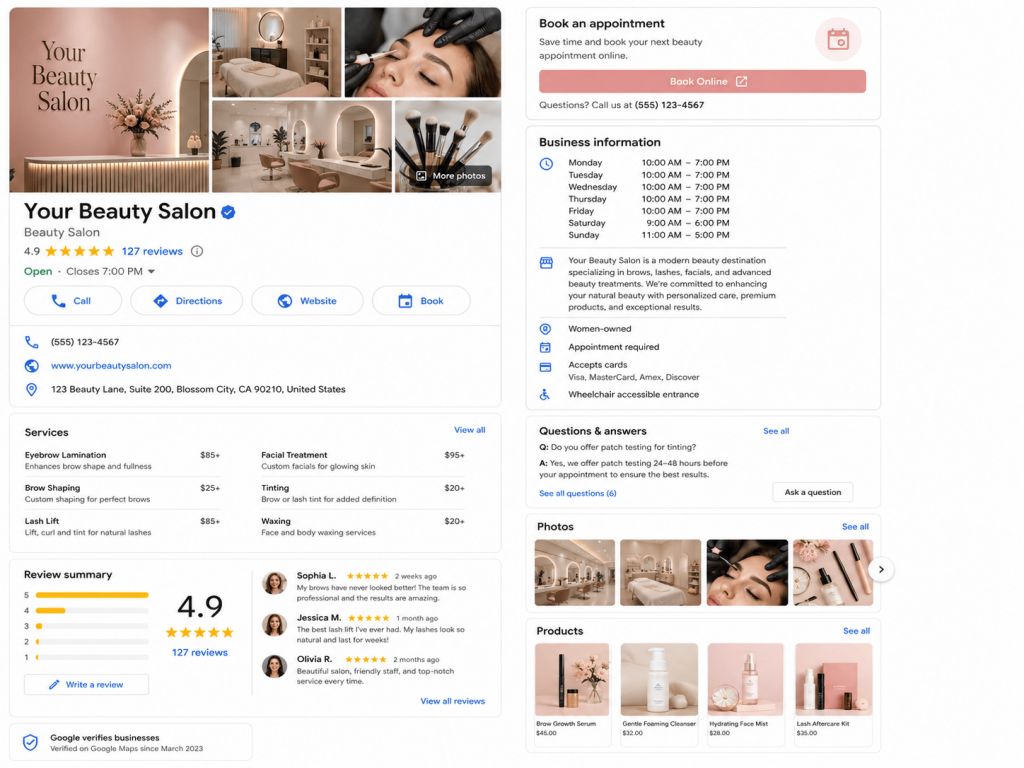Open the www.yourbeautysalon.com link

[111, 366]
